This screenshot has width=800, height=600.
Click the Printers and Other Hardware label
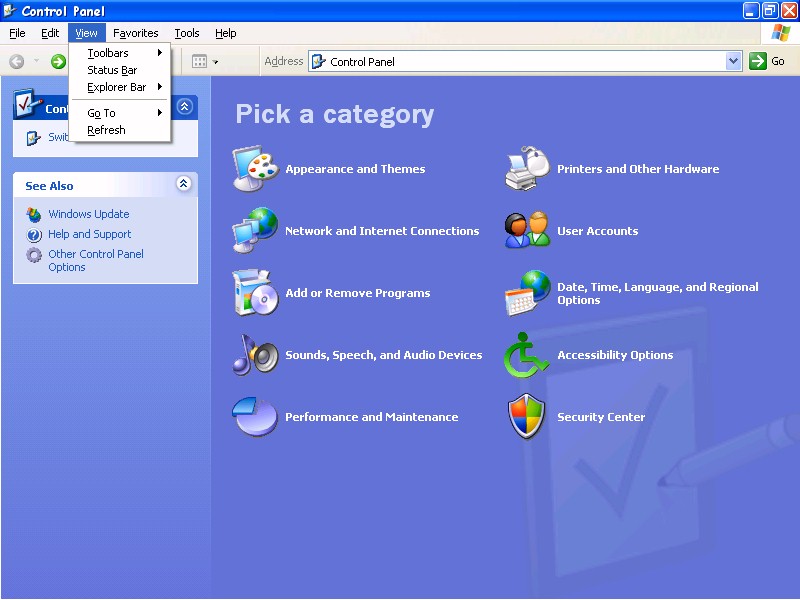[x=638, y=169]
